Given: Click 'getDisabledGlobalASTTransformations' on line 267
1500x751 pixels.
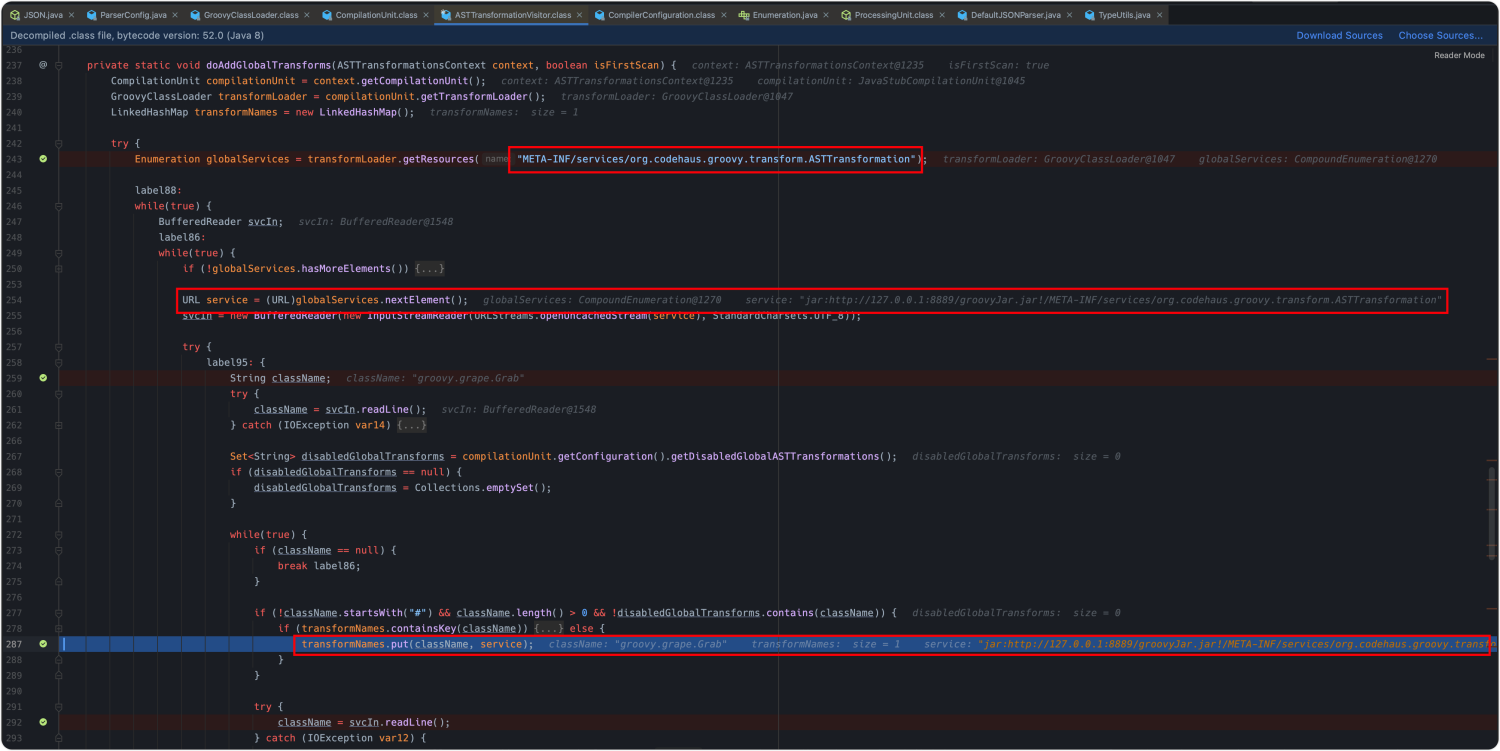Looking at the screenshot, I should 777,456.
